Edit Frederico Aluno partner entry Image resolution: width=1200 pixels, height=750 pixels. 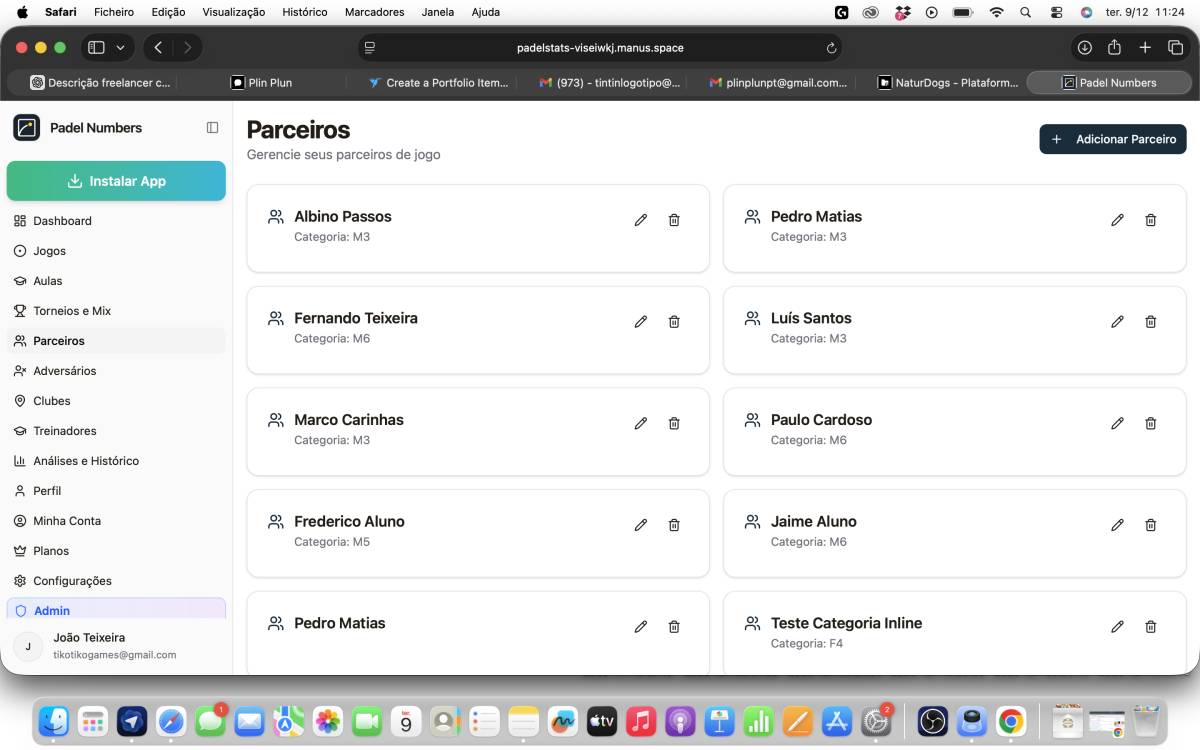point(641,525)
